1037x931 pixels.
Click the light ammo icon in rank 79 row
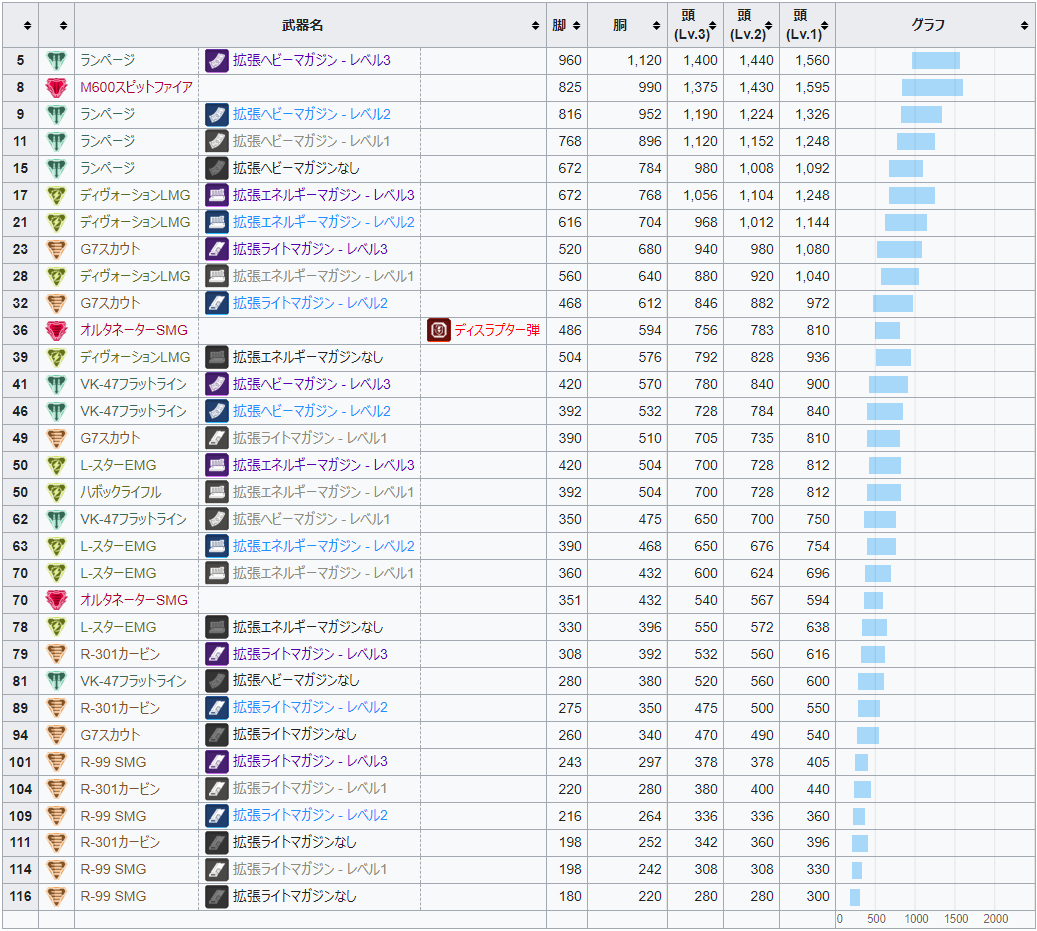[x=56, y=655]
